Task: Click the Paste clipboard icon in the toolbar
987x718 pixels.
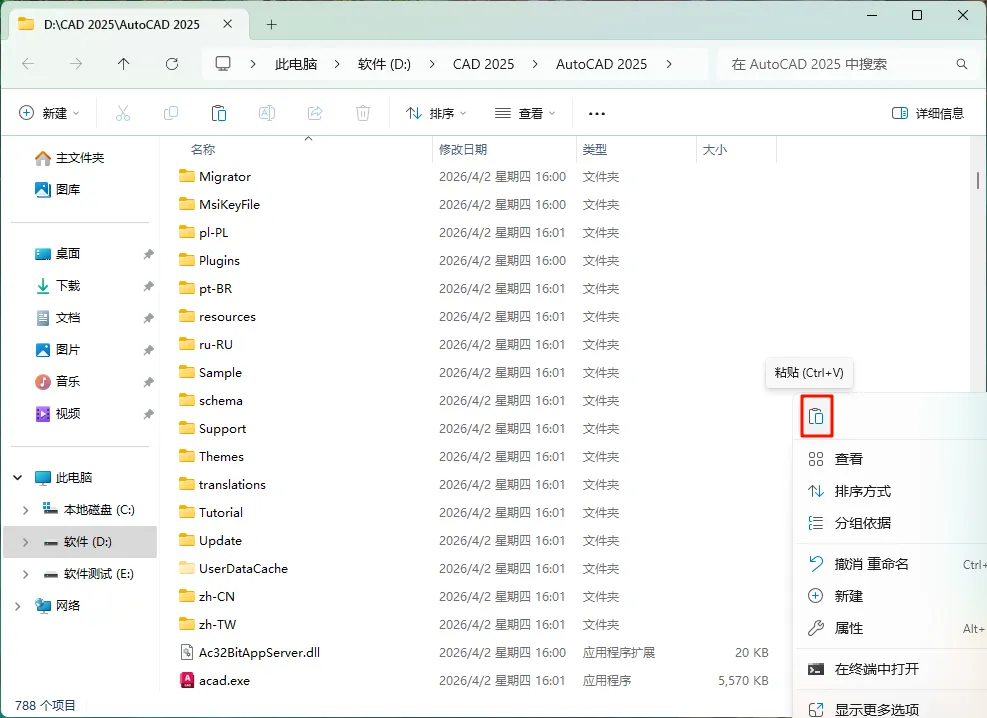Action: click(x=218, y=113)
